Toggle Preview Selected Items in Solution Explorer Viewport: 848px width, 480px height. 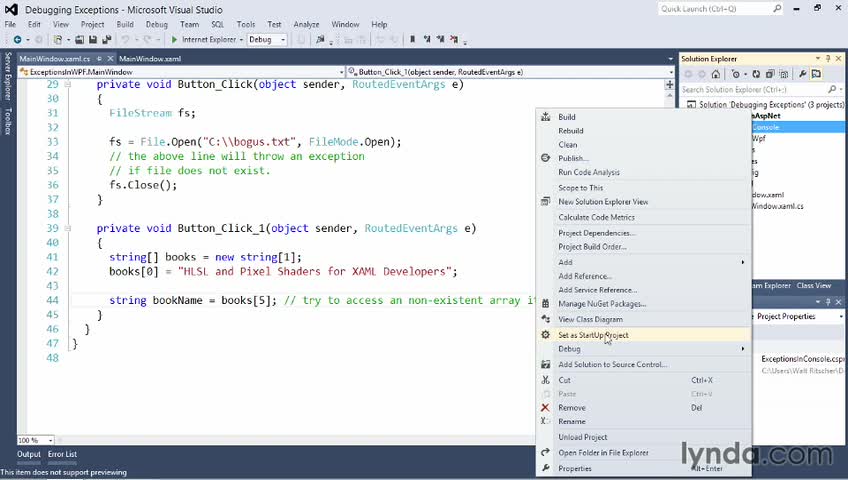[817, 73]
